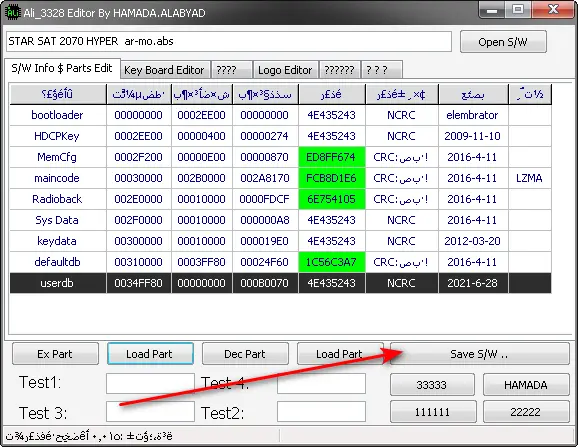This screenshot has height=447, width=578.
Task: Click offset 0002F200 in MemCfg row
Action: coord(139,157)
